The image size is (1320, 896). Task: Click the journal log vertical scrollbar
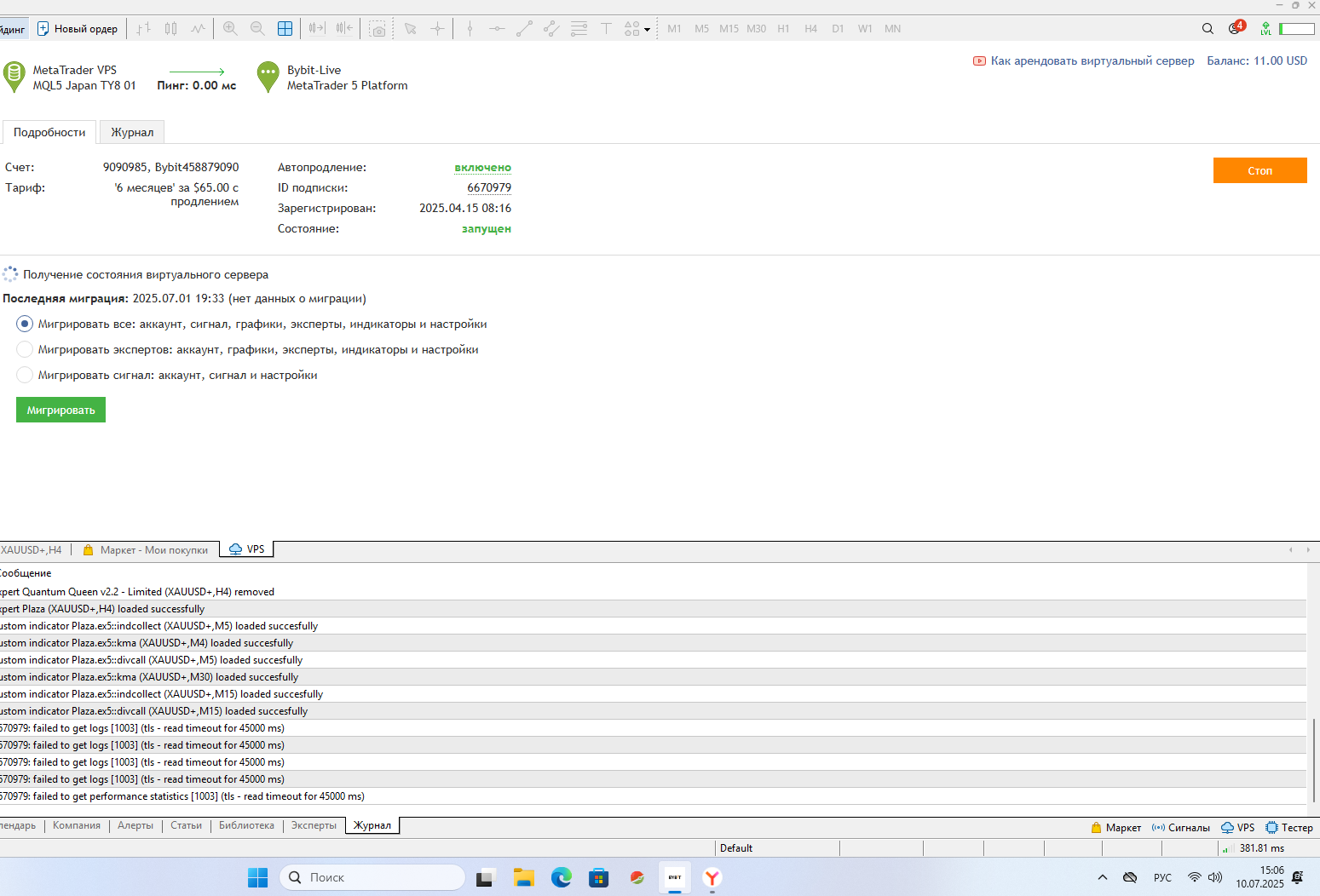click(1314, 761)
